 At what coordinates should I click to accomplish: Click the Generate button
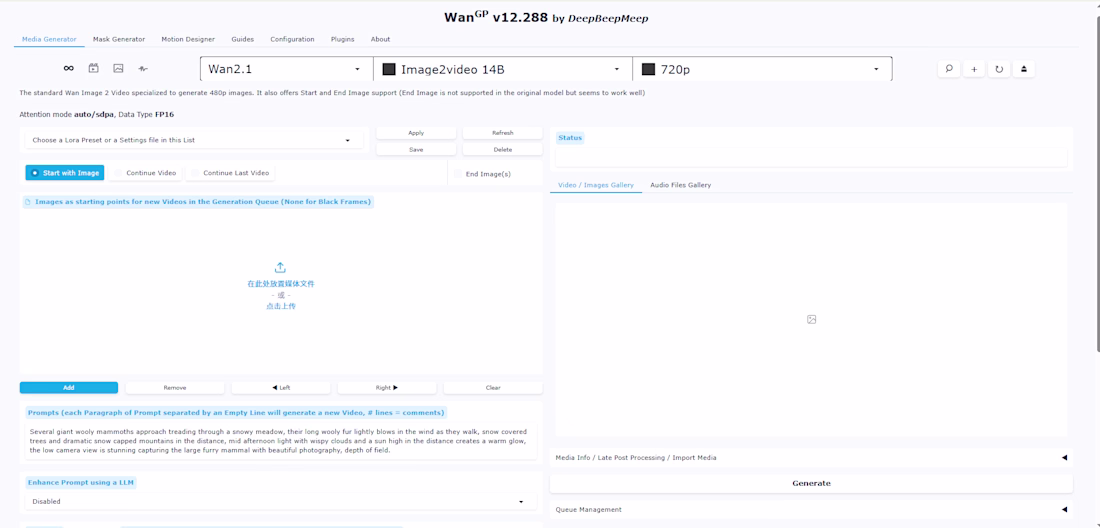point(811,483)
